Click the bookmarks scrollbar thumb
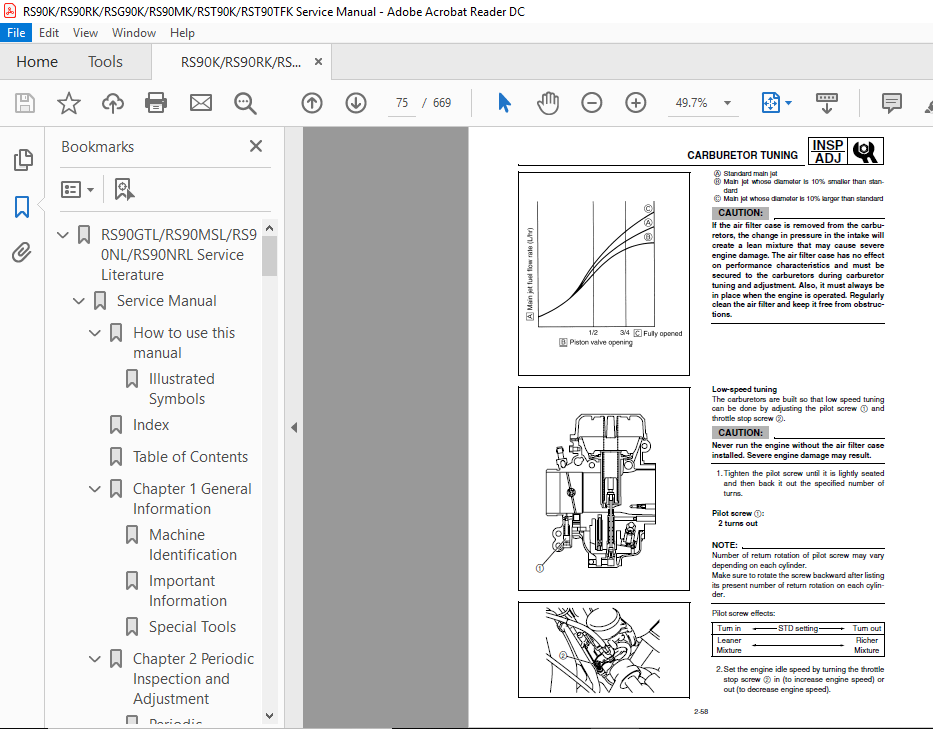This screenshot has width=933, height=729. (270, 256)
